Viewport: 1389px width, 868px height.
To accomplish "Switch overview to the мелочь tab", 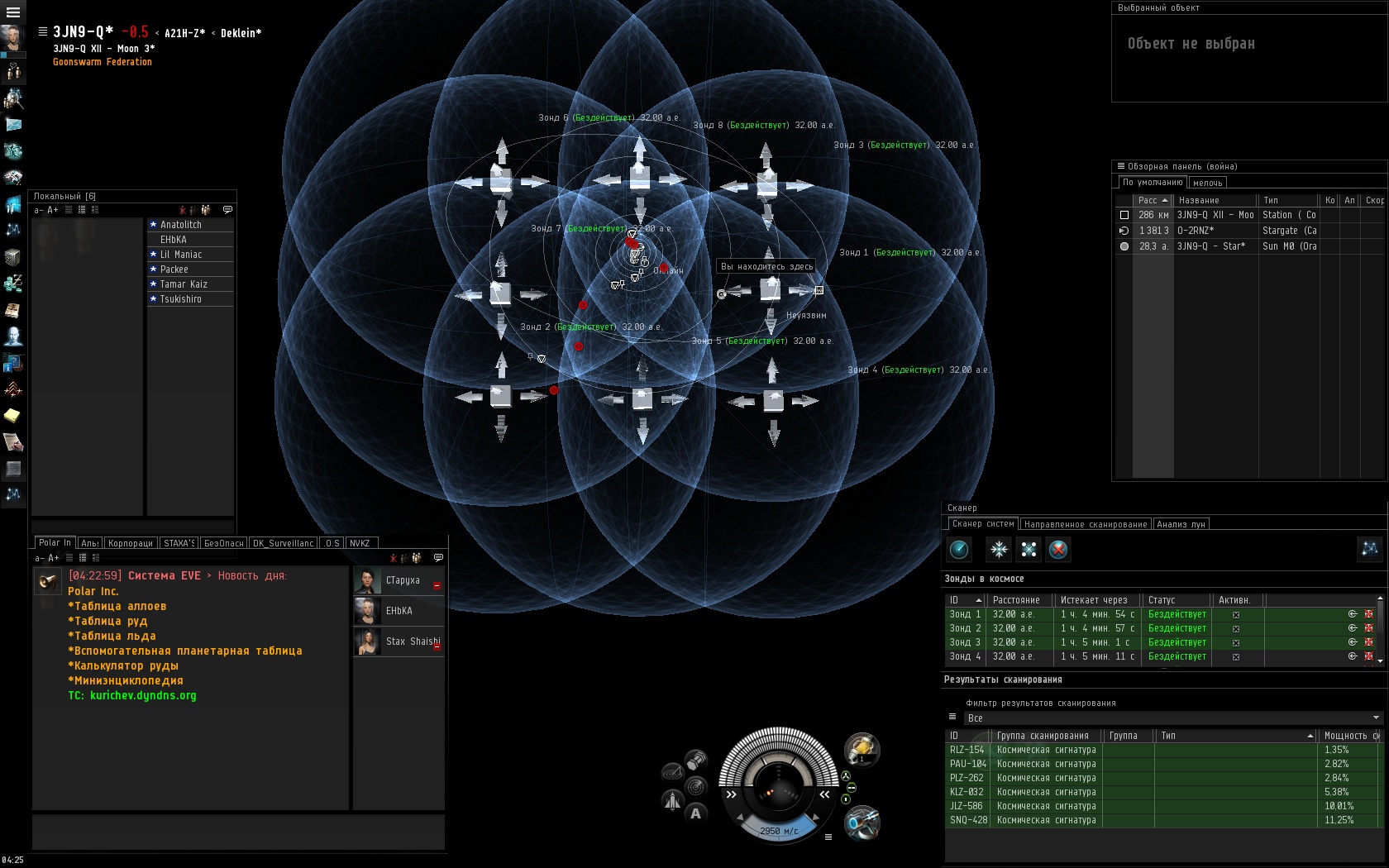I will pos(1208,183).
